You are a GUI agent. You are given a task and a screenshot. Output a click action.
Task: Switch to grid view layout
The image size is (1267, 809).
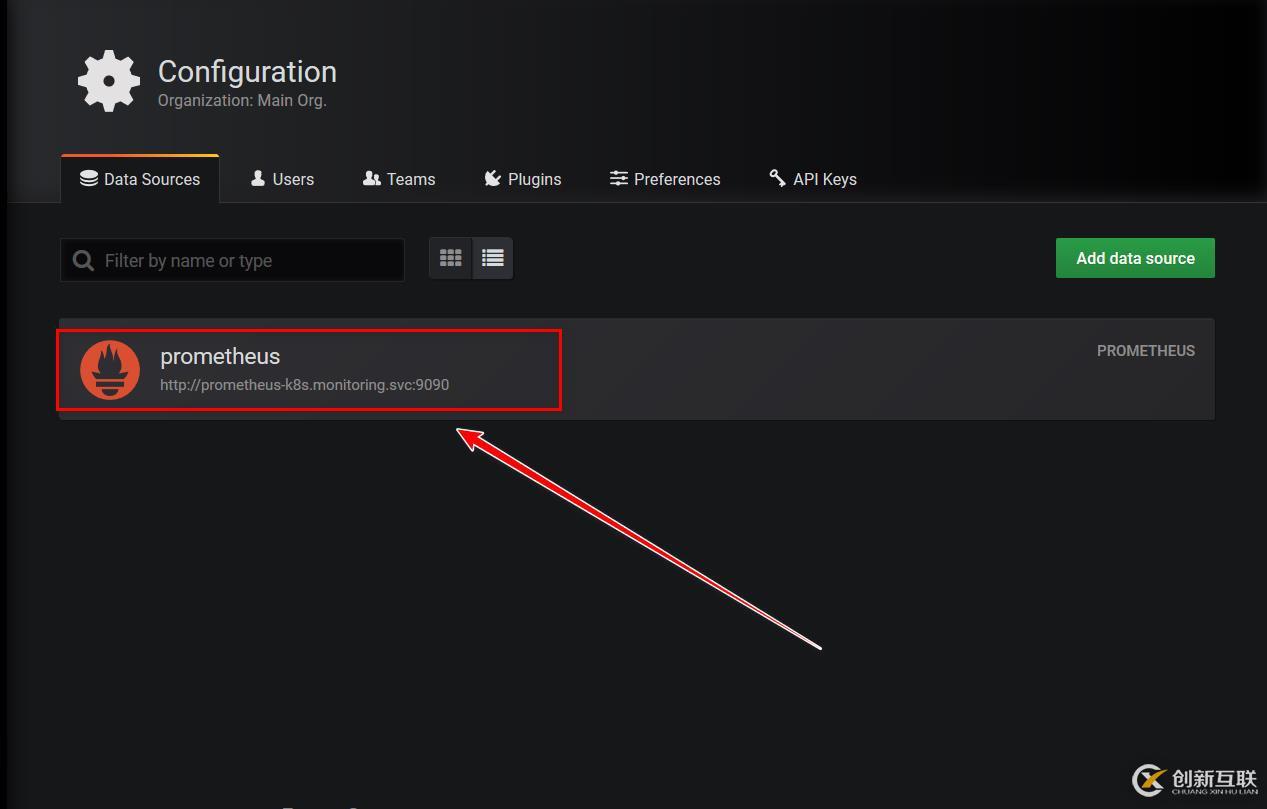451,258
